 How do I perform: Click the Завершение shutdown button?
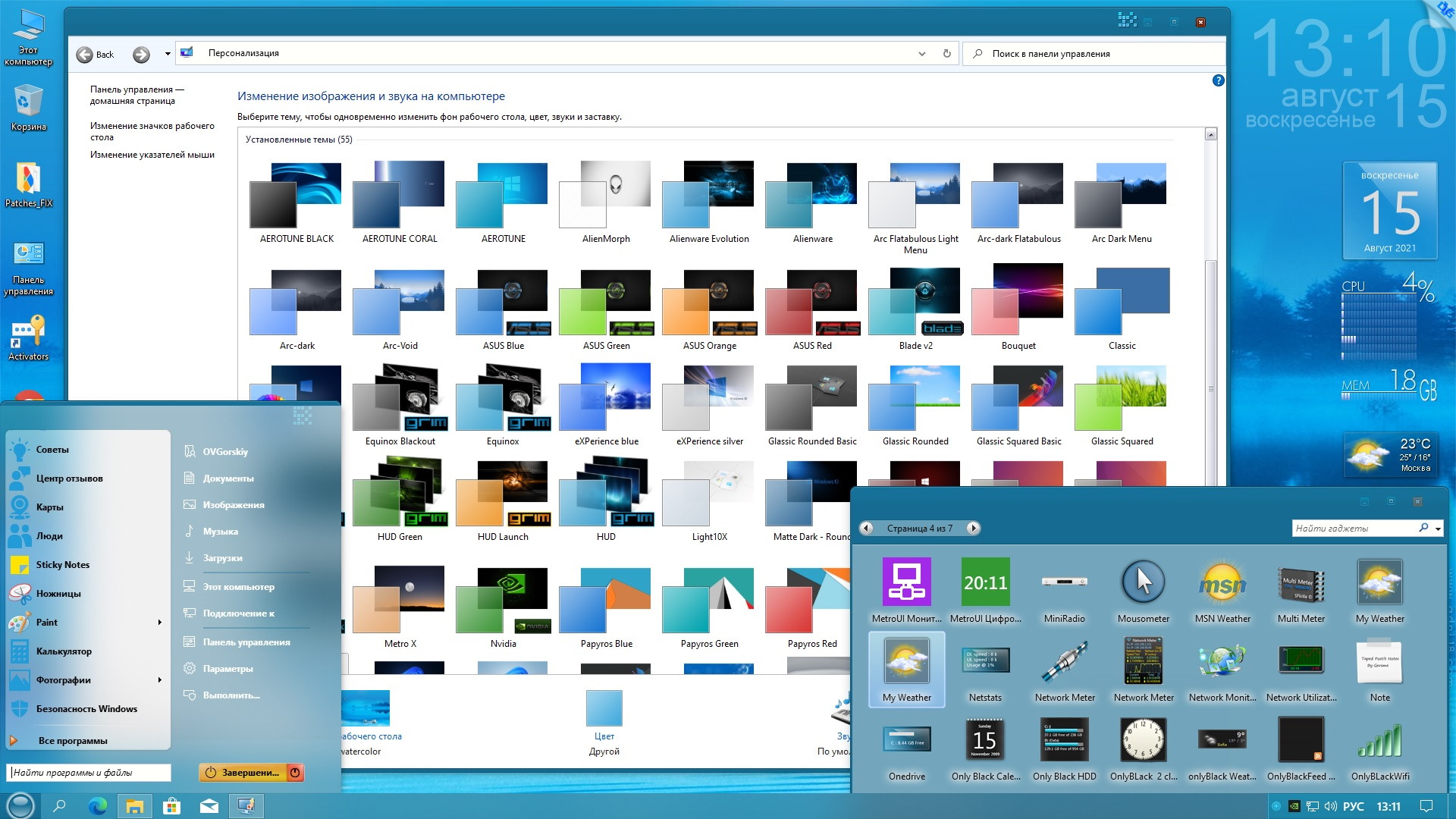(243, 773)
